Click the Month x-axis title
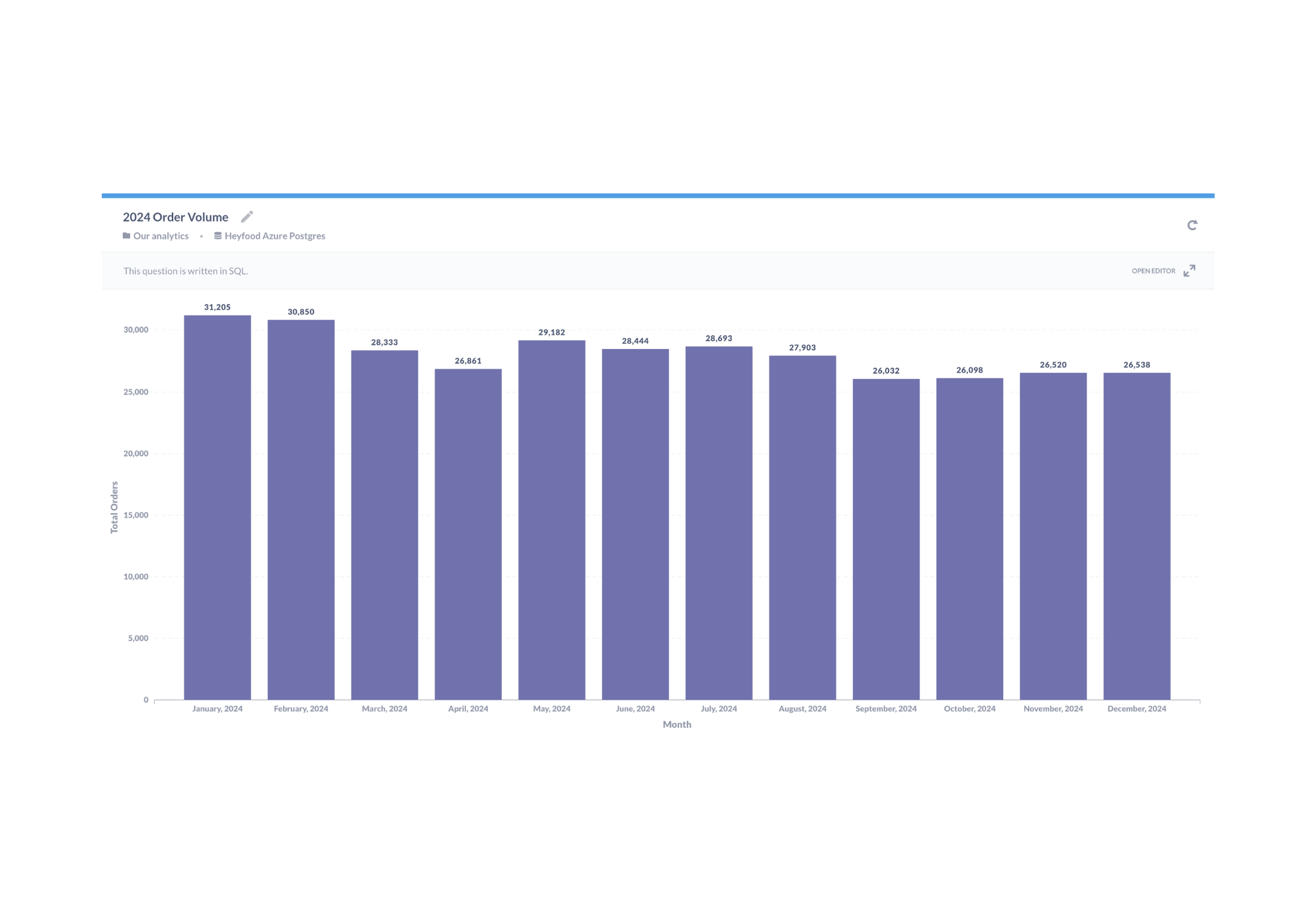The width and height of the screenshot is (1307, 924). 677,725
